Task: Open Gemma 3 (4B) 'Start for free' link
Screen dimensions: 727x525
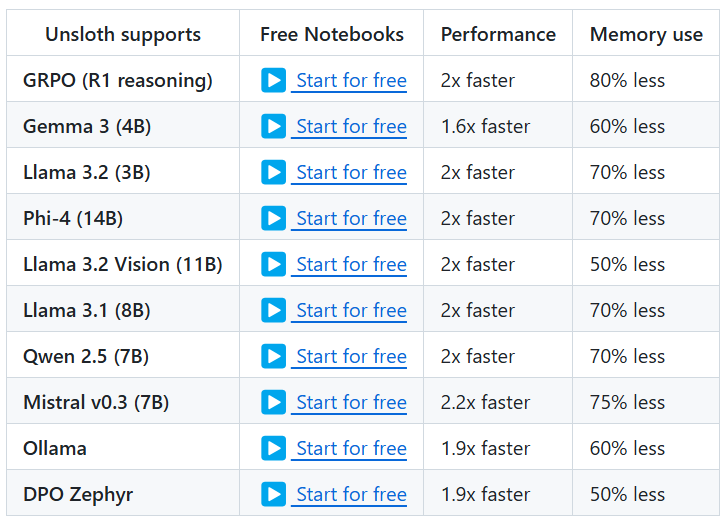Action: [351, 127]
